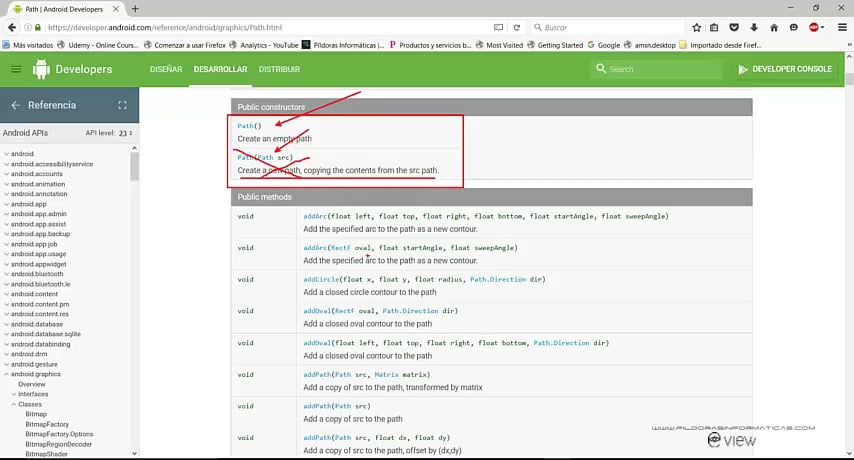Click the page vertical scrollbar thumb
This screenshot has width=854, height=460.
[849, 79]
